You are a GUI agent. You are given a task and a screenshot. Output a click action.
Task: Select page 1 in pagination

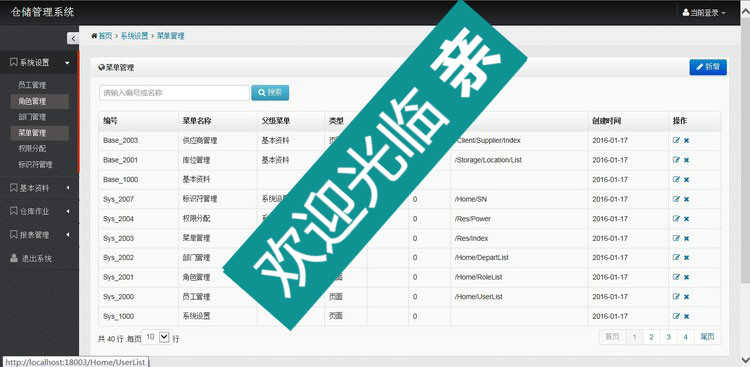(x=634, y=337)
